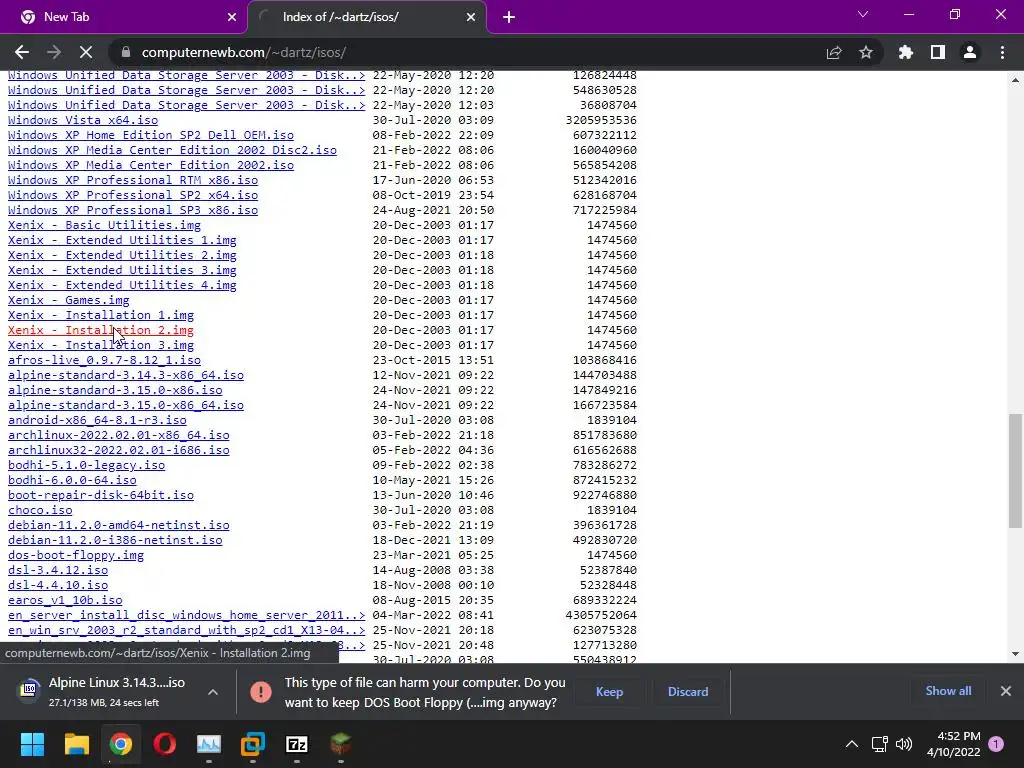1024x768 pixels.
Task: Download dsl-4.4.10.iso
Action: point(58,586)
